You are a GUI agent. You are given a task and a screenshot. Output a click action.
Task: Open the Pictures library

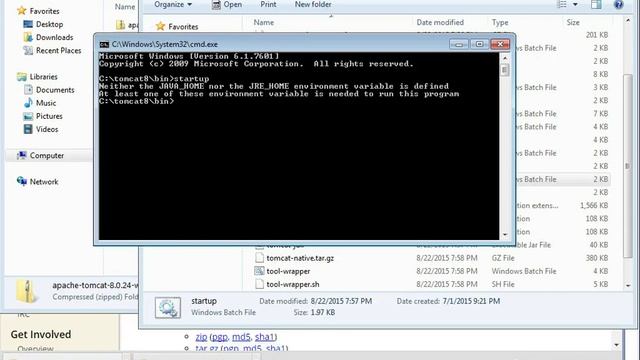click(49, 116)
